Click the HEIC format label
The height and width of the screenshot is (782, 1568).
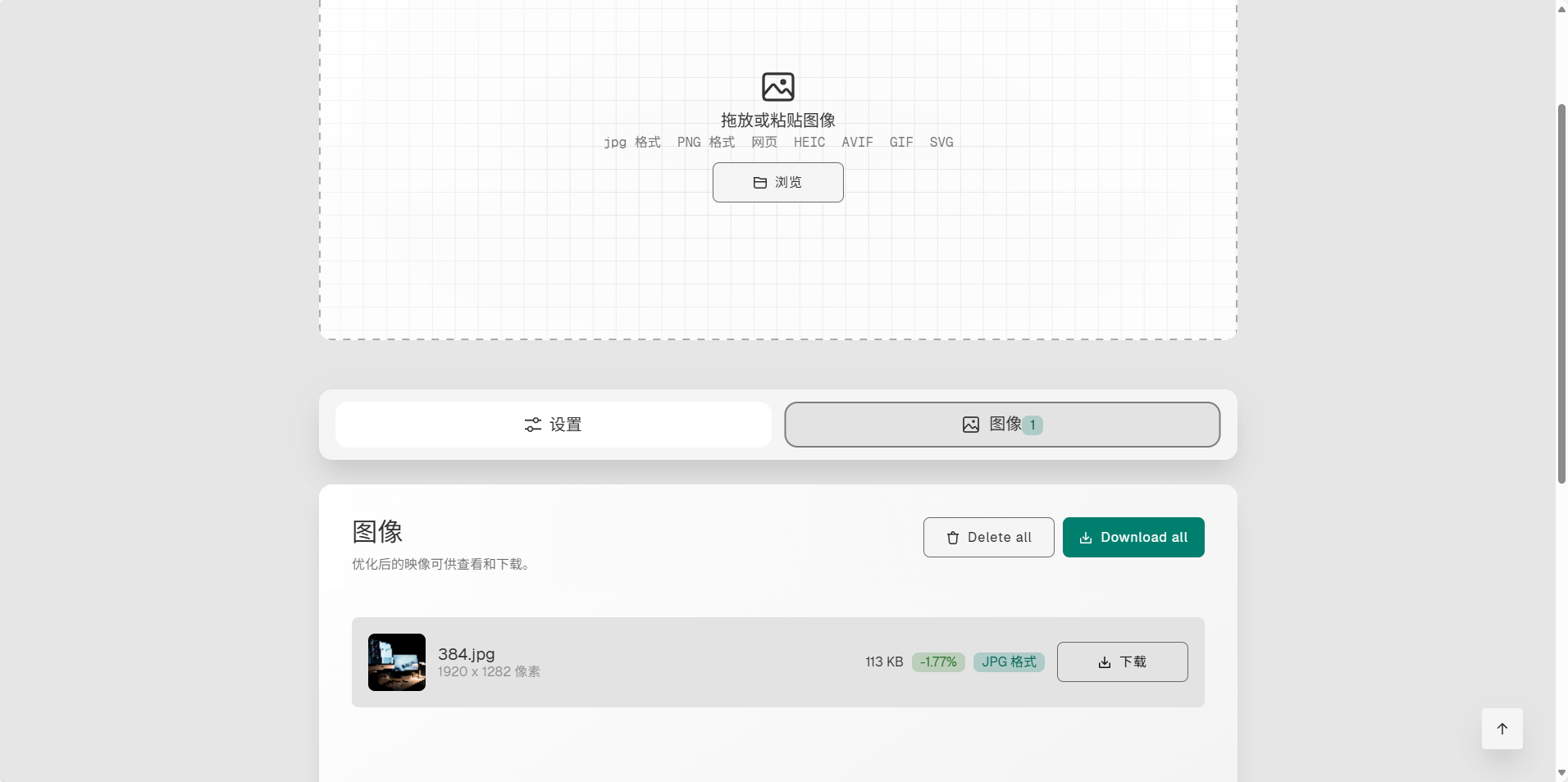click(809, 143)
